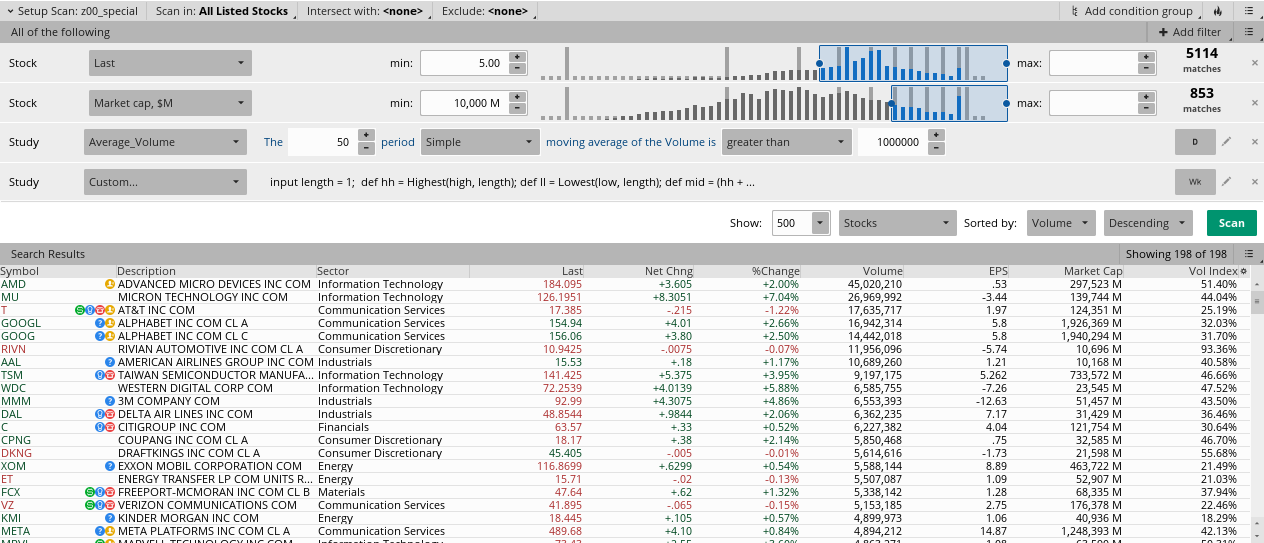The image size is (1264, 543).
Task: Edit the Average_Volume study with pencil icon
Action: click(1226, 142)
